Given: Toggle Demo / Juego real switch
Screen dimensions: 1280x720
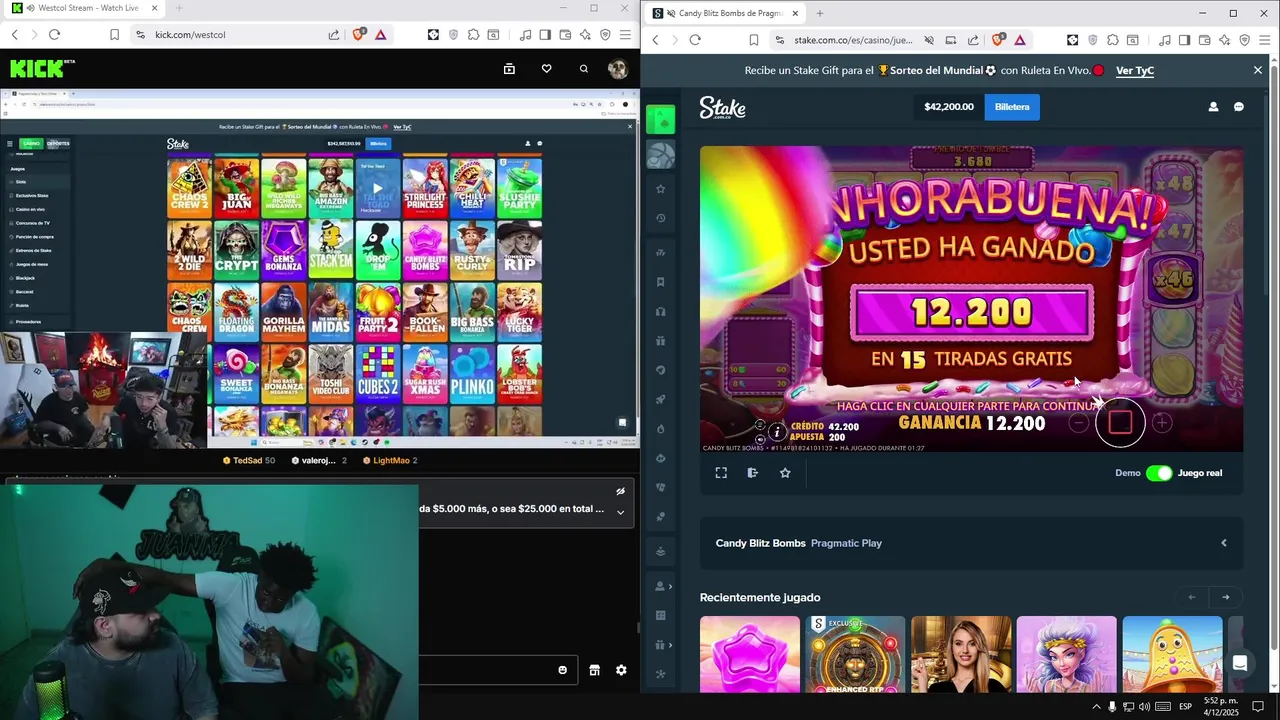Looking at the screenshot, I should [x=1158, y=473].
